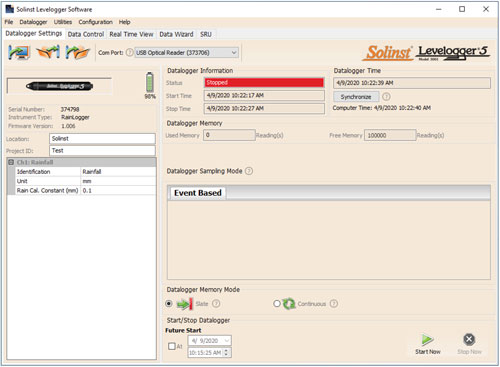Click the Start Time field value
The height and width of the screenshot is (367, 500).
[x=264, y=95]
